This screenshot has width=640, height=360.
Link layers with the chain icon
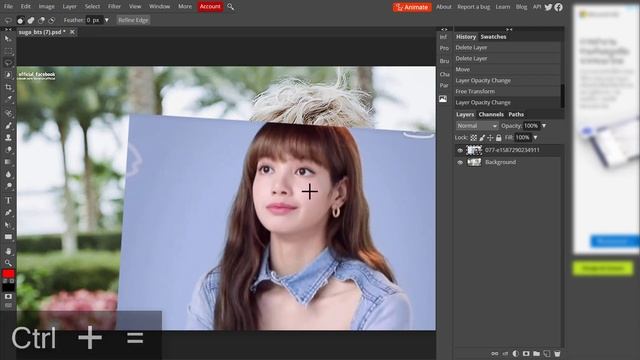pyautogui.click(x=495, y=353)
